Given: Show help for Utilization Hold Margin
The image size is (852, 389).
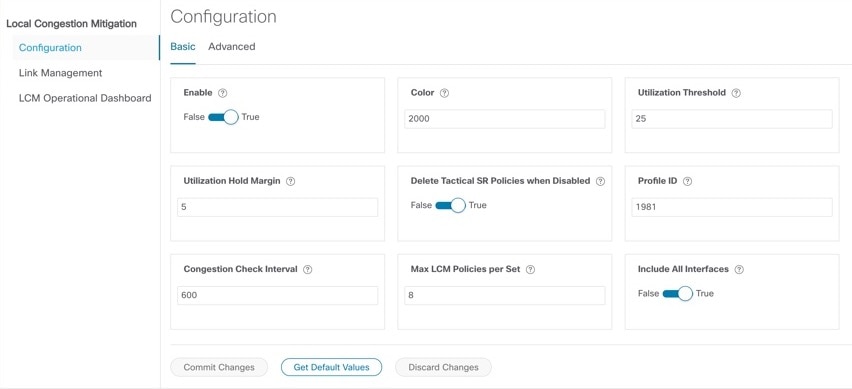Looking at the screenshot, I should click(291, 181).
